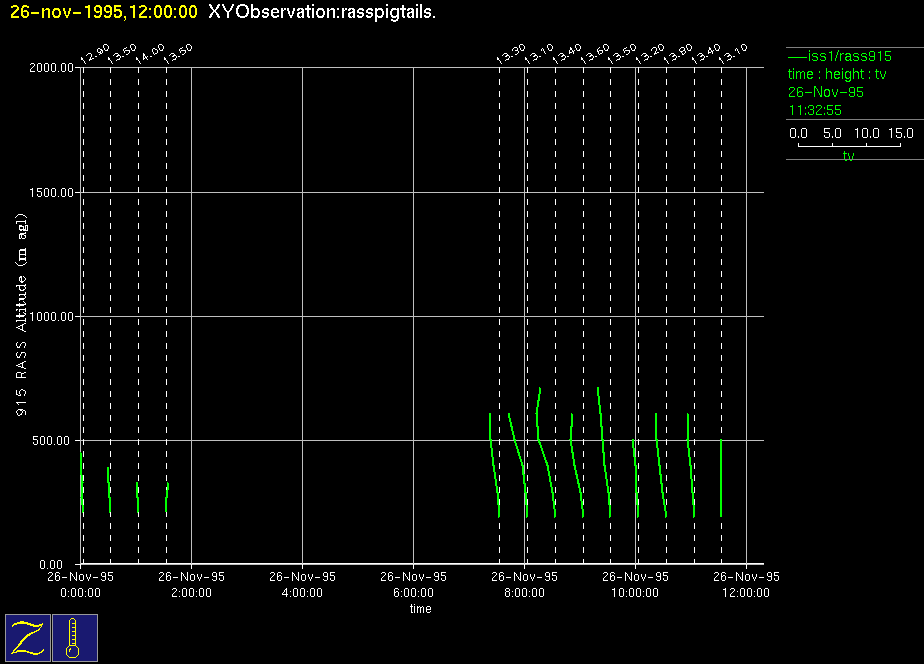Click the 12.90 label above first profile
Screen dimensions: 924x664
point(94,54)
